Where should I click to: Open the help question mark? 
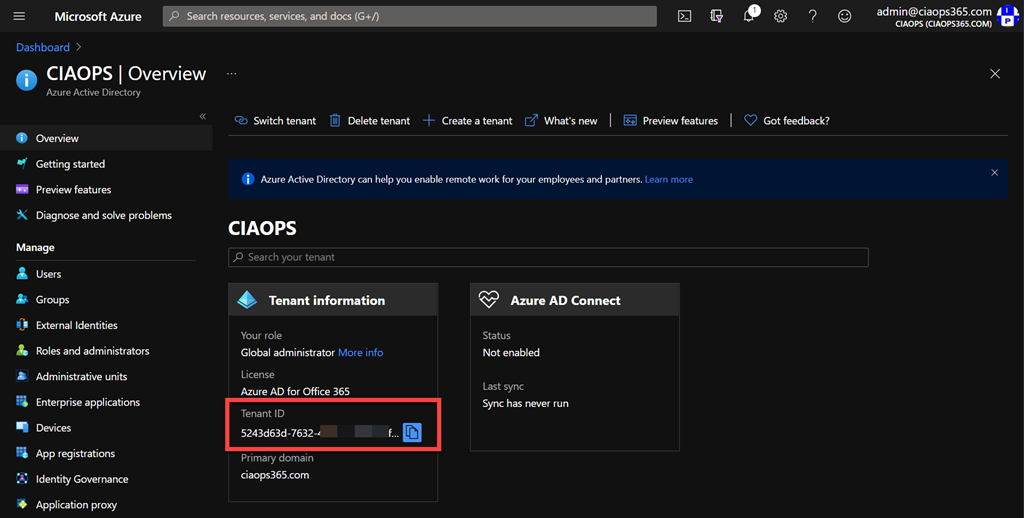[x=813, y=16]
